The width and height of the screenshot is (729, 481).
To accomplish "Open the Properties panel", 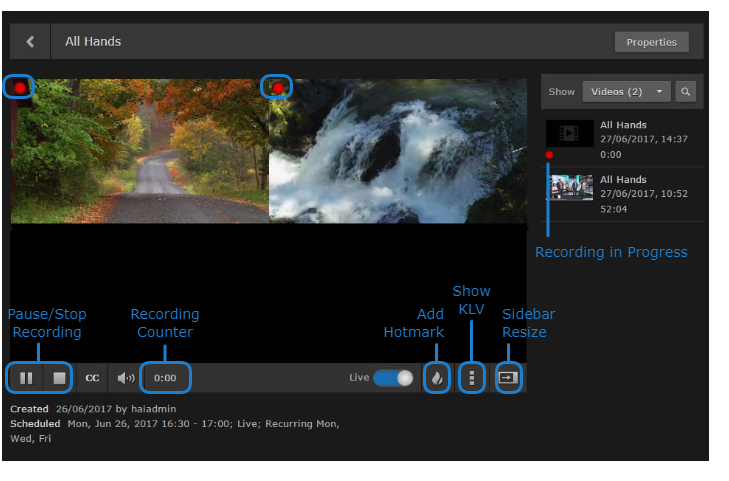I will (651, 42).
